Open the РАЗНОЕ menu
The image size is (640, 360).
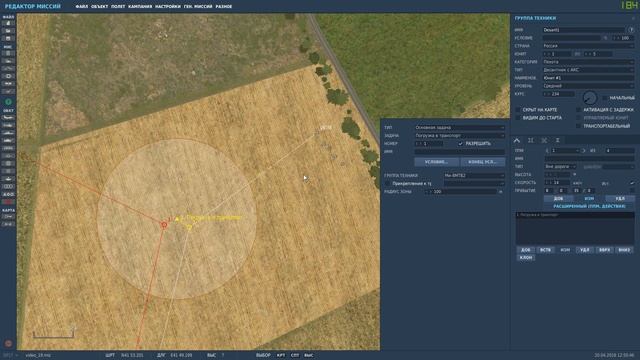pos(224,7)
